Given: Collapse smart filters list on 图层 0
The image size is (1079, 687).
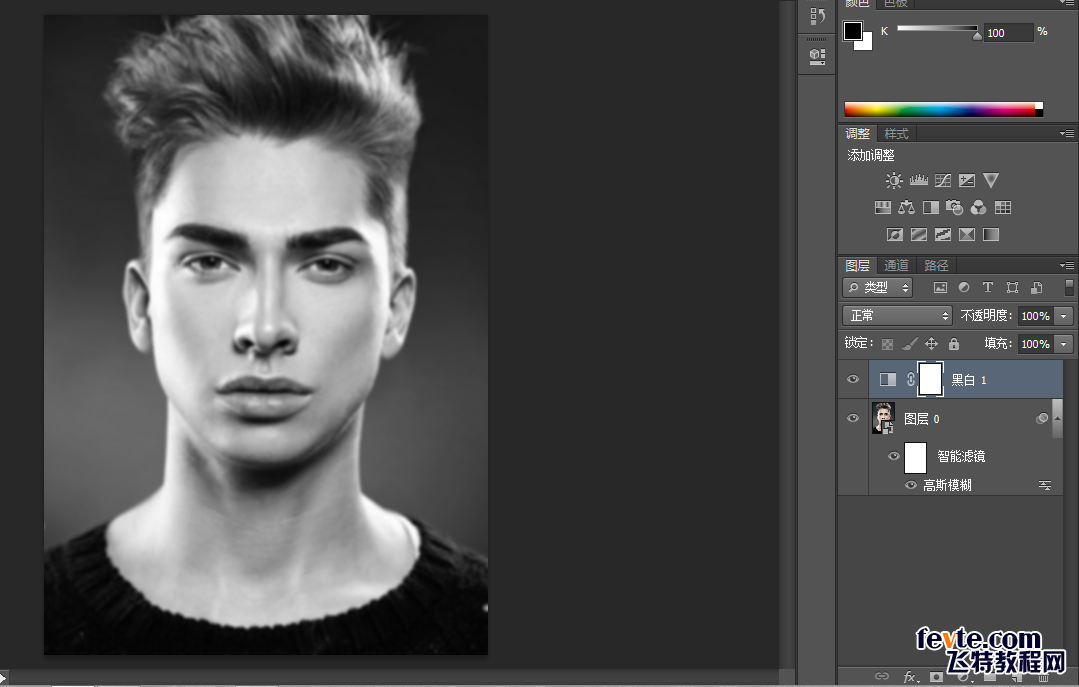Looking at the screenshot, I should click(1058, 419).
